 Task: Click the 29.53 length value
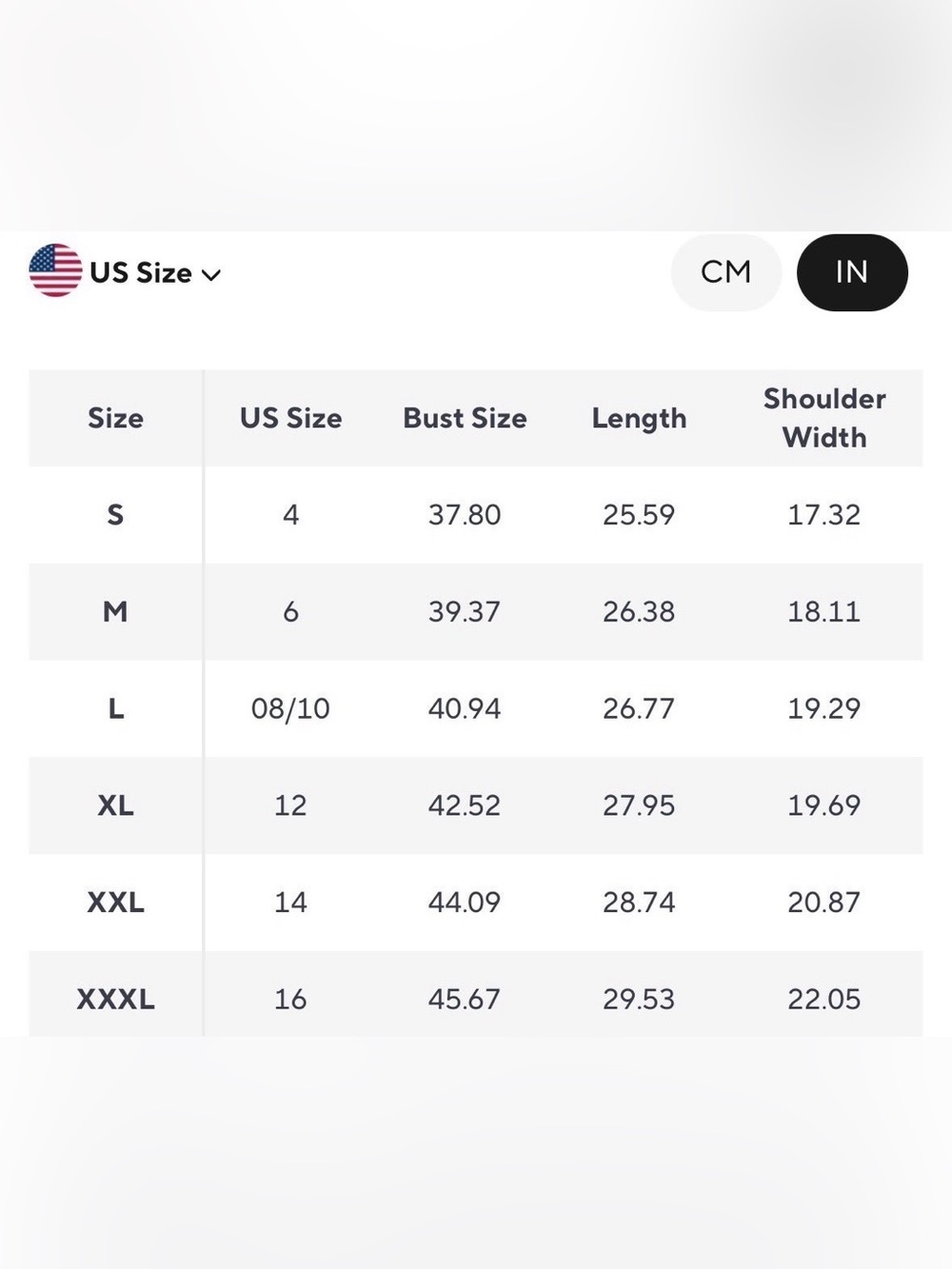[x=639, y=999]
